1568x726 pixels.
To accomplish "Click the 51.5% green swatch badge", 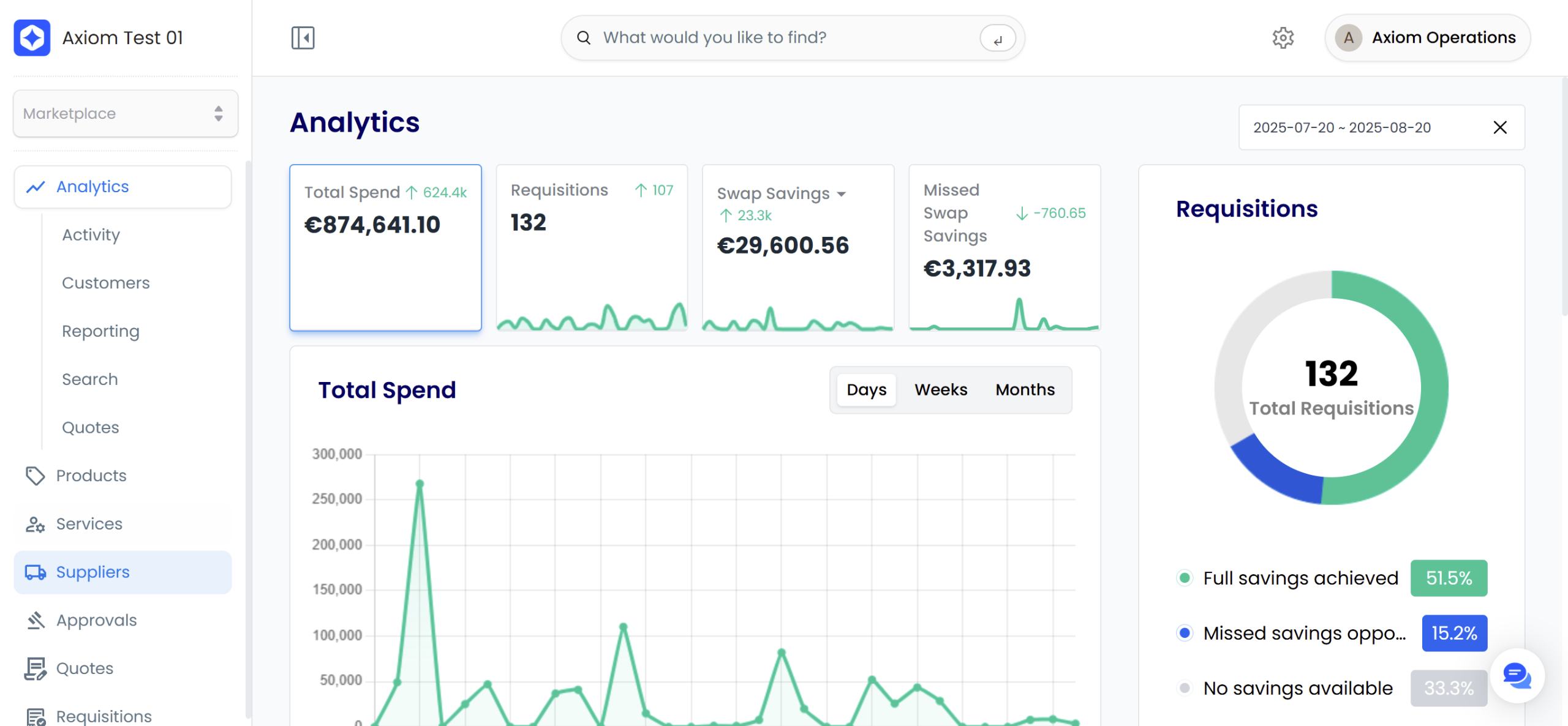I will tap(1449, 578).
